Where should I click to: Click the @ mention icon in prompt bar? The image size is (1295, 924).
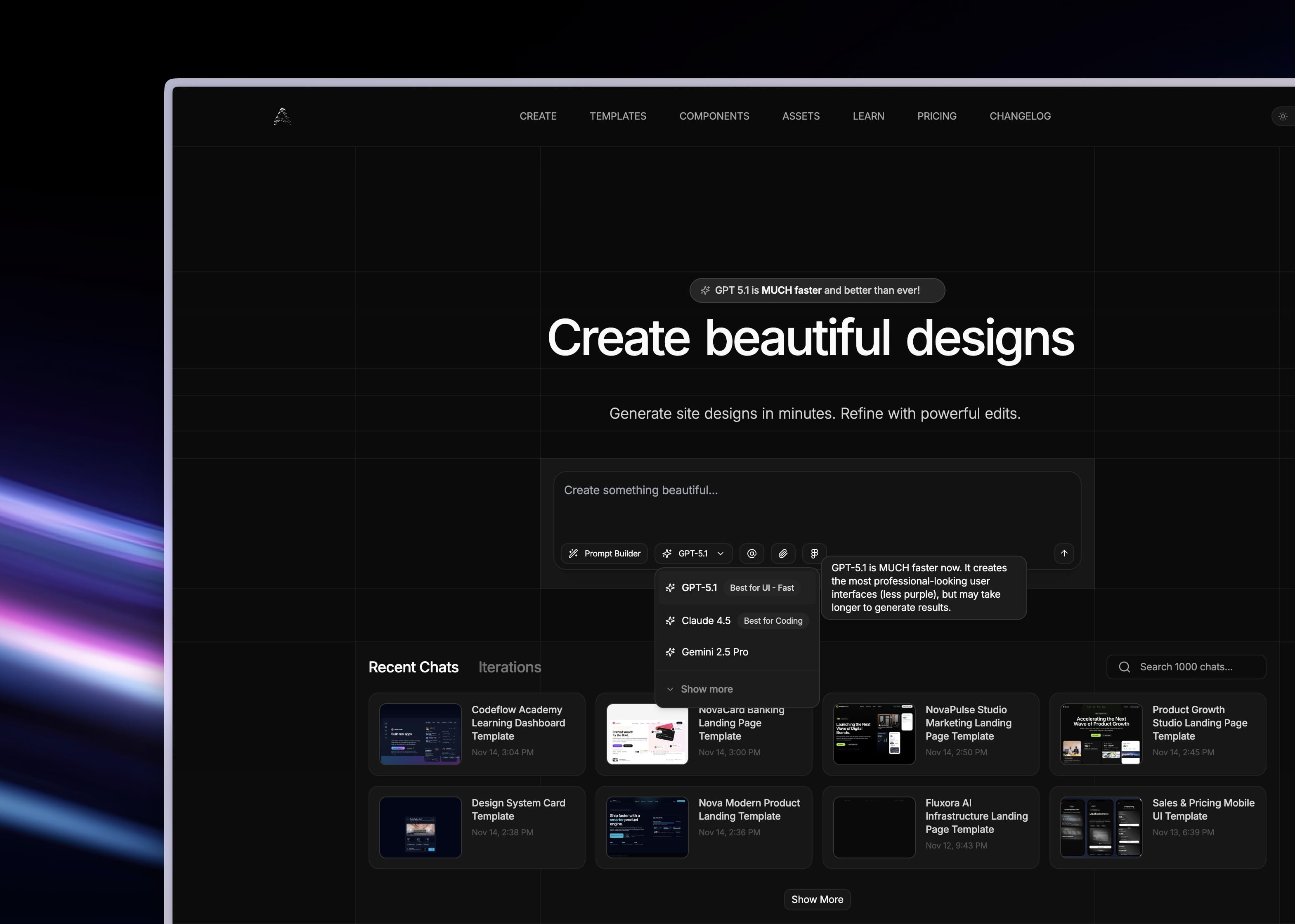pyautogui.click(x=751, y=553)
